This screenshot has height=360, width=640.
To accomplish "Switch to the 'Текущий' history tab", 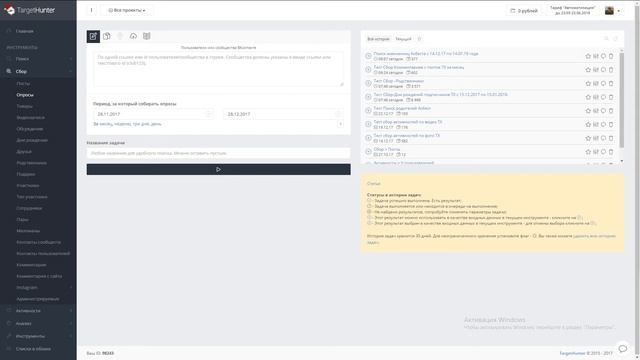I will [403, 39].
